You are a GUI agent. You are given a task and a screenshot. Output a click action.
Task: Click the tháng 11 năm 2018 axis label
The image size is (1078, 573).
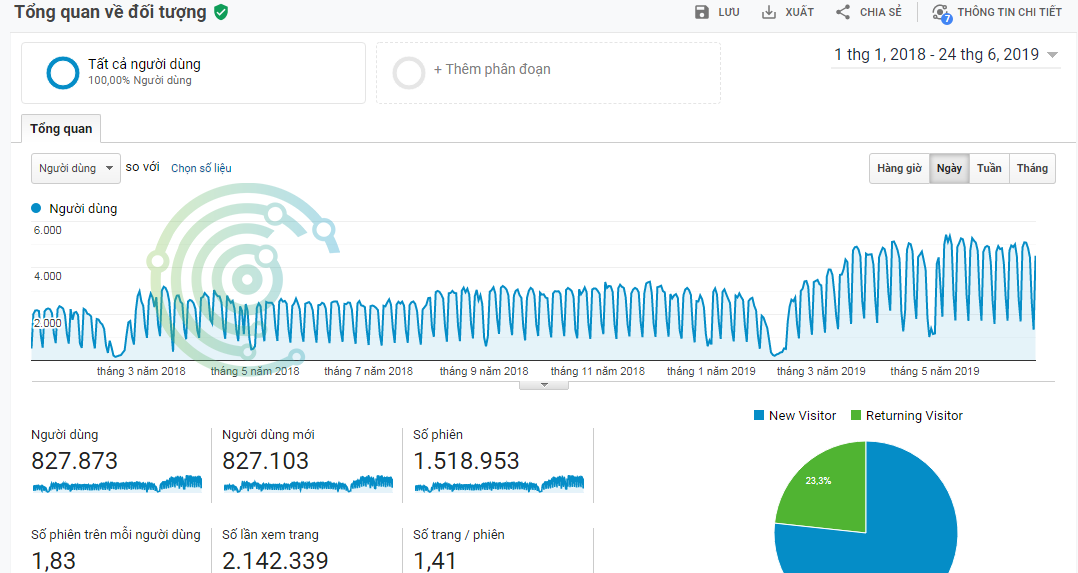pos(597,371)
